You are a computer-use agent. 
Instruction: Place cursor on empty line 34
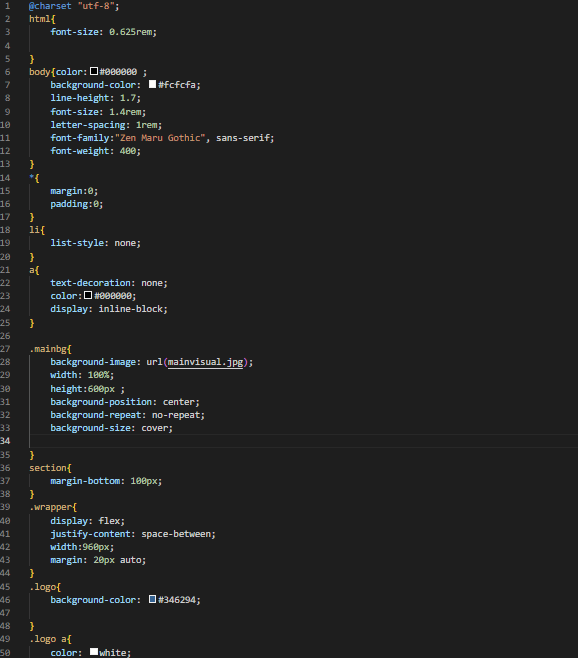(x=303, y=441)
